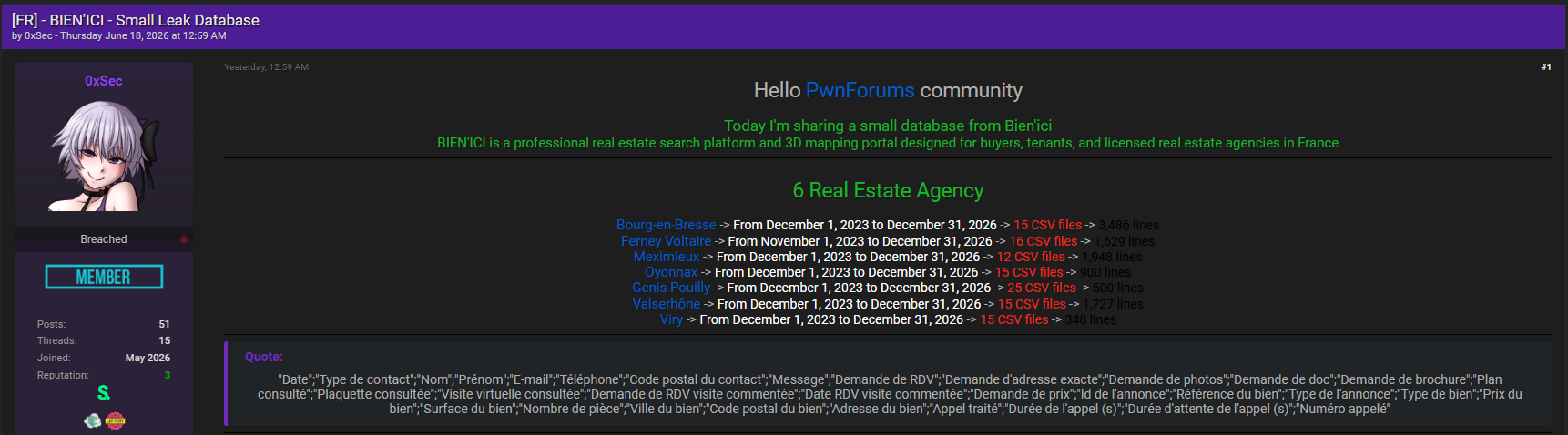The image size is (1568, 435).
Task: Open the Valserhône agency link
Action: (667, 304)
